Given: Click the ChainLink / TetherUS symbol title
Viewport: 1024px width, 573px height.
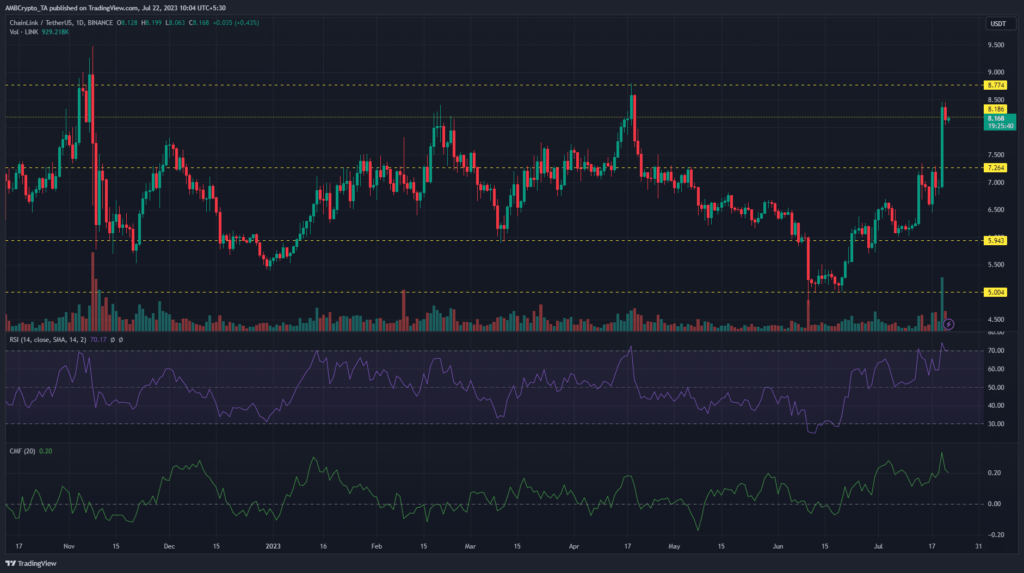Looking at the screenshot, I should coord(44,18).
